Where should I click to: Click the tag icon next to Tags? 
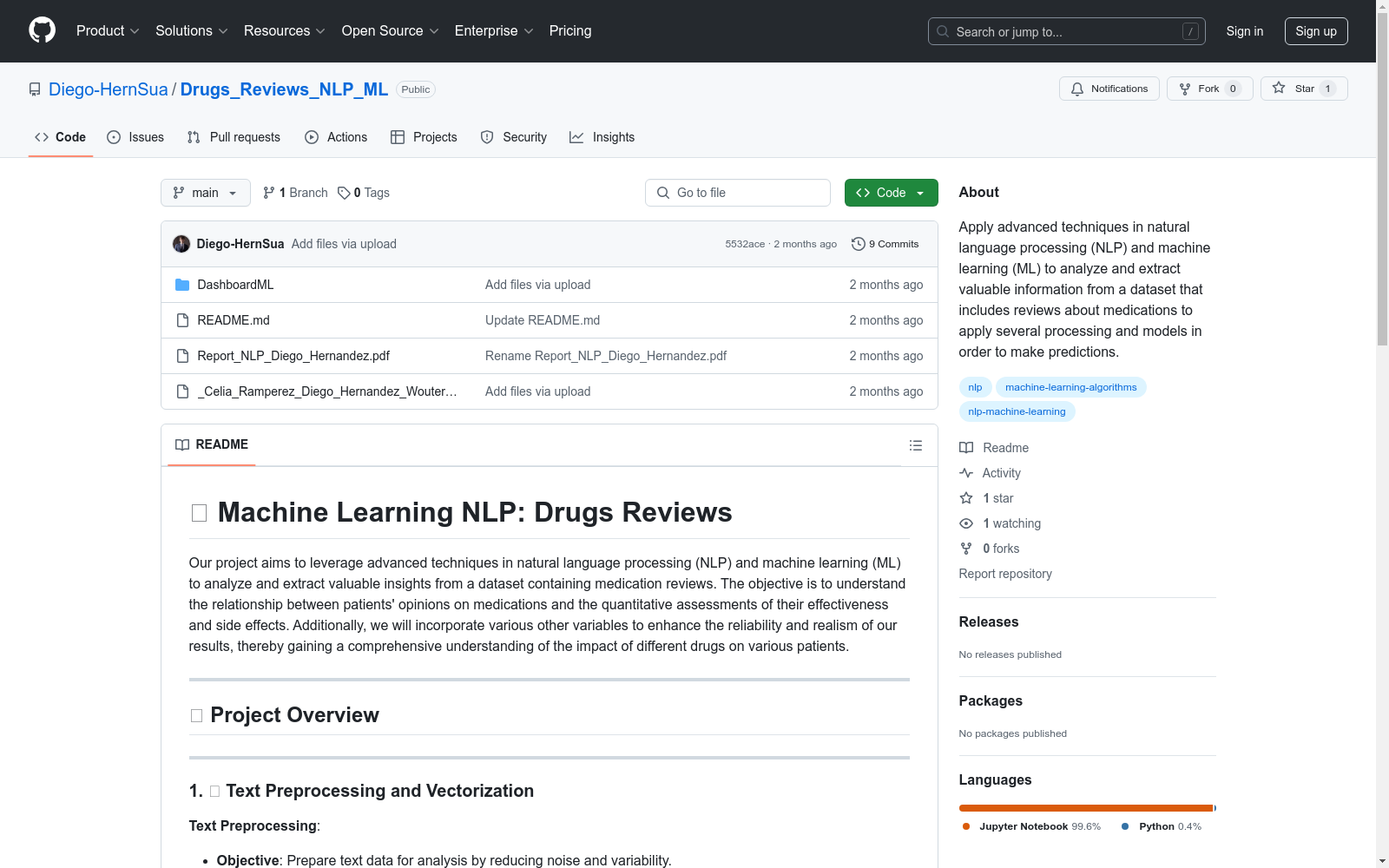[344, 193]
